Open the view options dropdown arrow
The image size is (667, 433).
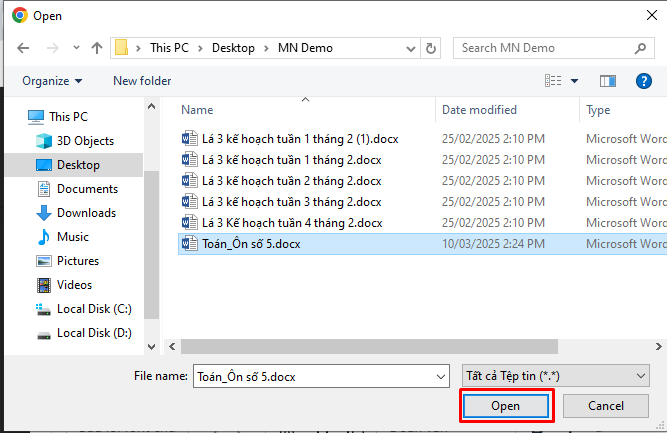click(x=574, y=81)
